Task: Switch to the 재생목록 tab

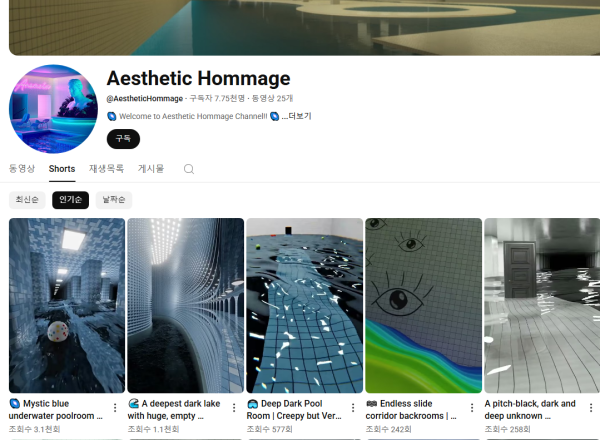Action: [x=106, y=169]
